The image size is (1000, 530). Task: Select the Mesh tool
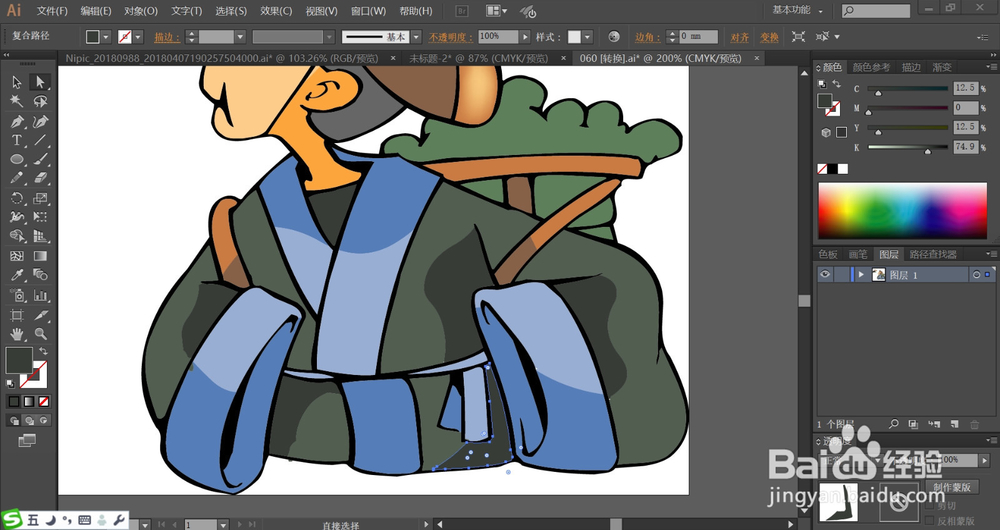click(17, 256)
